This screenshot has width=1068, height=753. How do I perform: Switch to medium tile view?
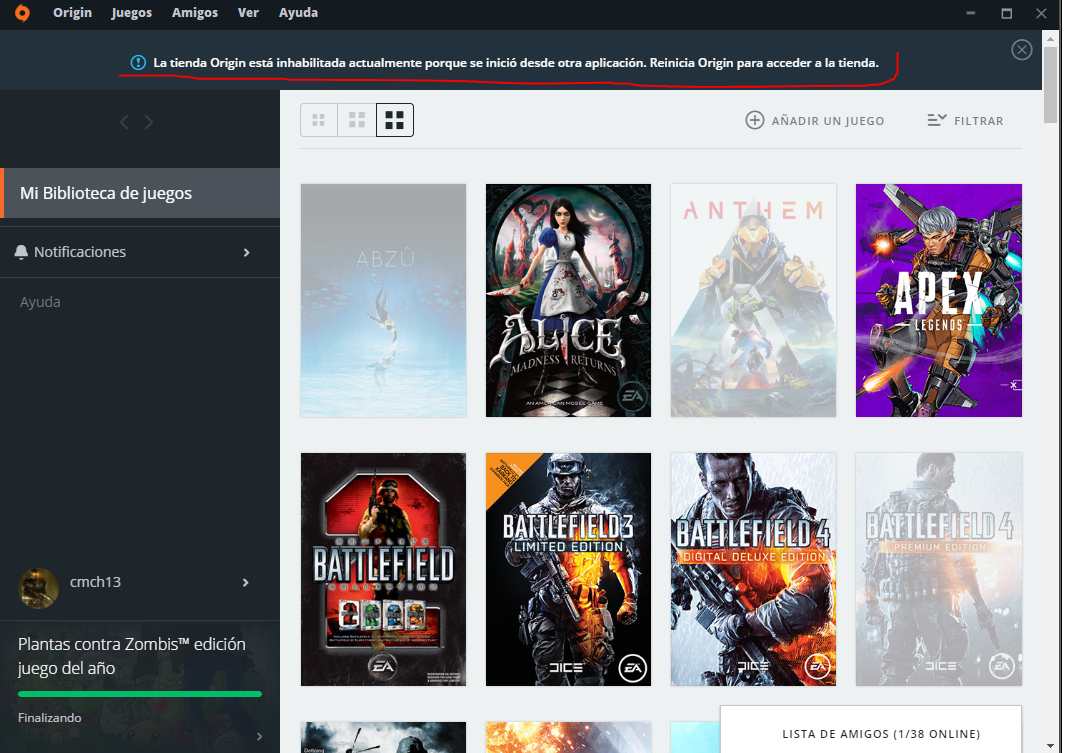357,121
